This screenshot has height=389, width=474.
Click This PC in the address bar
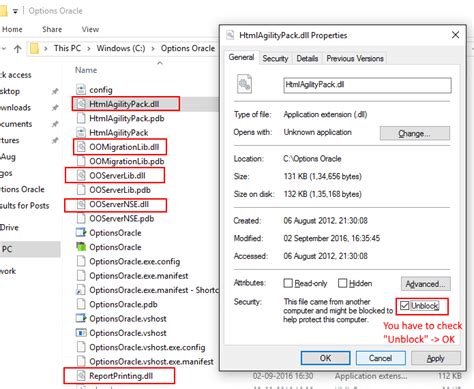click(67, 48)
